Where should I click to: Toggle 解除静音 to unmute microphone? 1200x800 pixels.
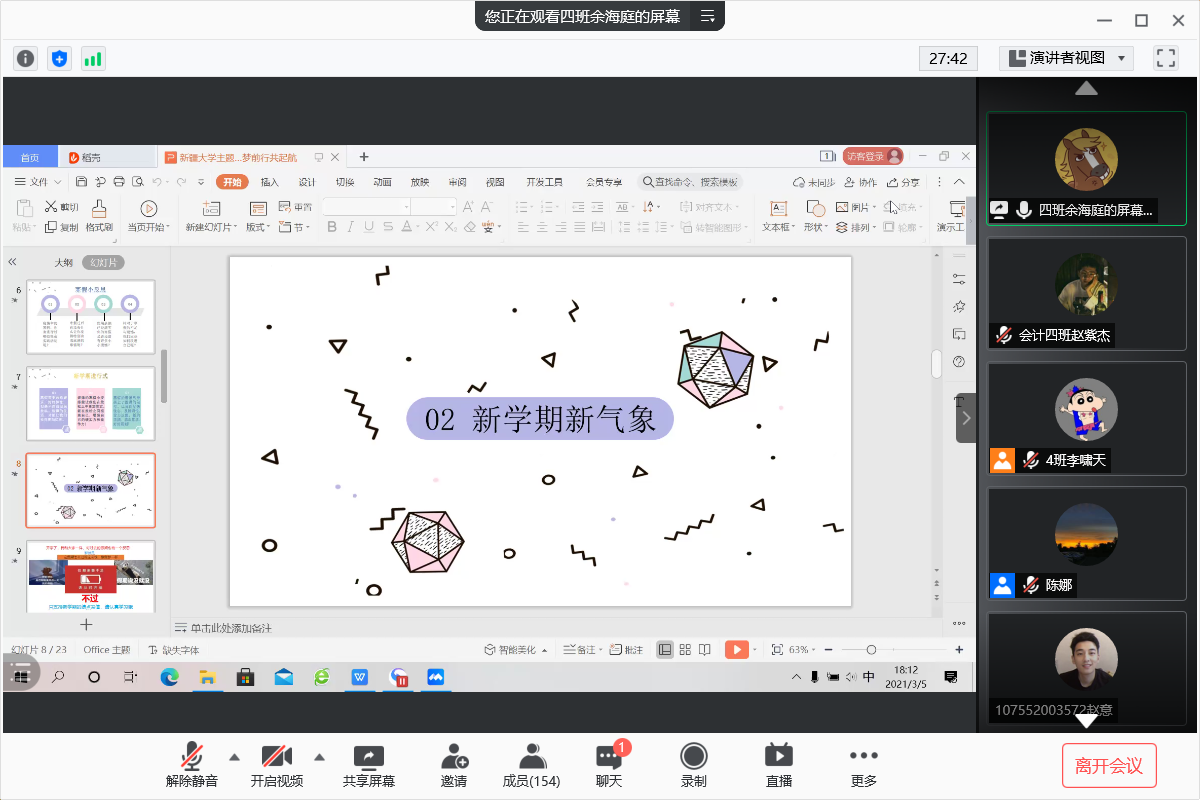tap(192, 765)
